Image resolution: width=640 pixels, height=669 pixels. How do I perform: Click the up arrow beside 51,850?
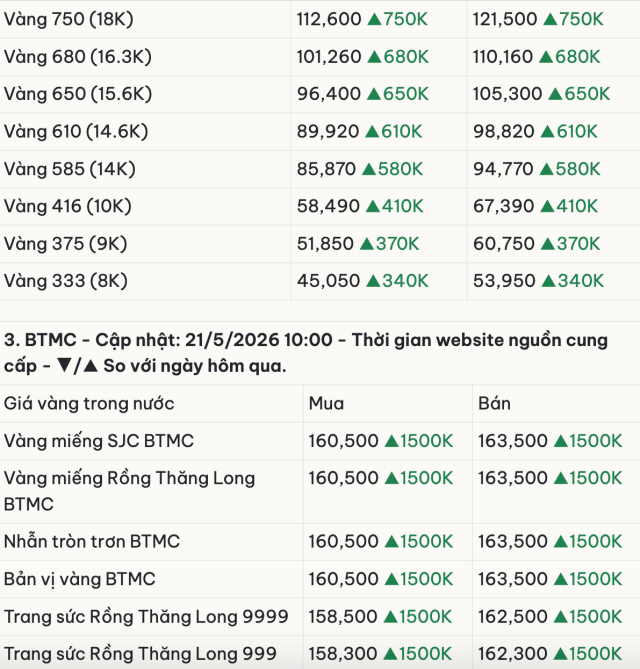click(367, 244)
